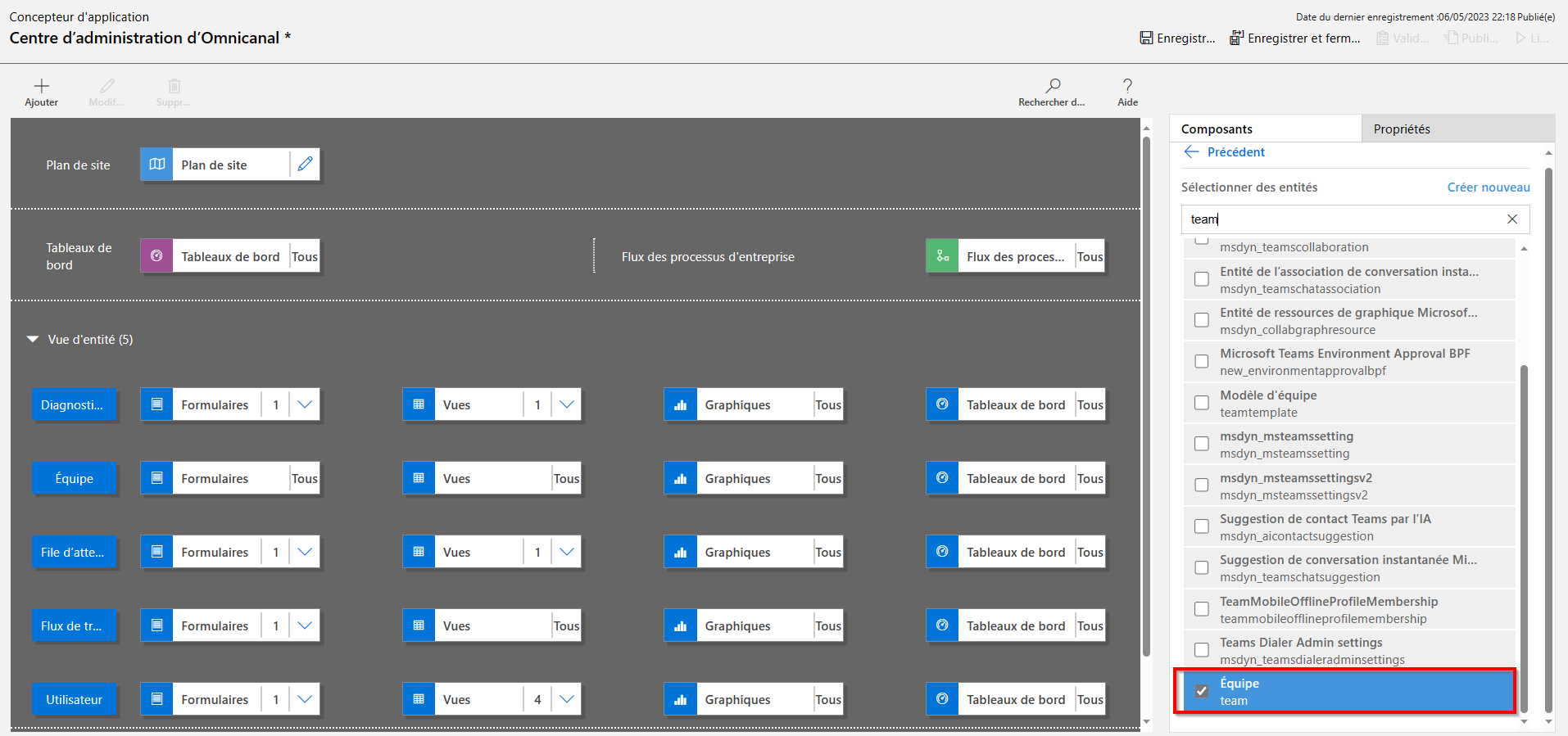Viewport: 1568px width, 736px height.
Task: Click Tableaux de bord icon in Équipe row
Action: coord(942,478)
